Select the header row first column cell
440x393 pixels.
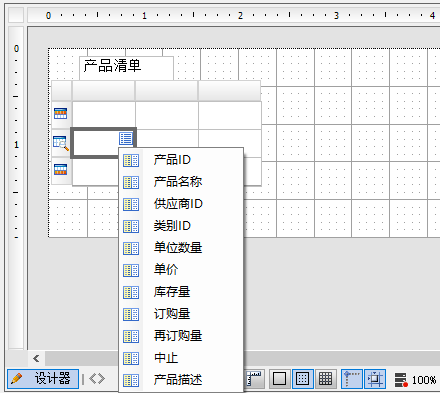[104, 115]
